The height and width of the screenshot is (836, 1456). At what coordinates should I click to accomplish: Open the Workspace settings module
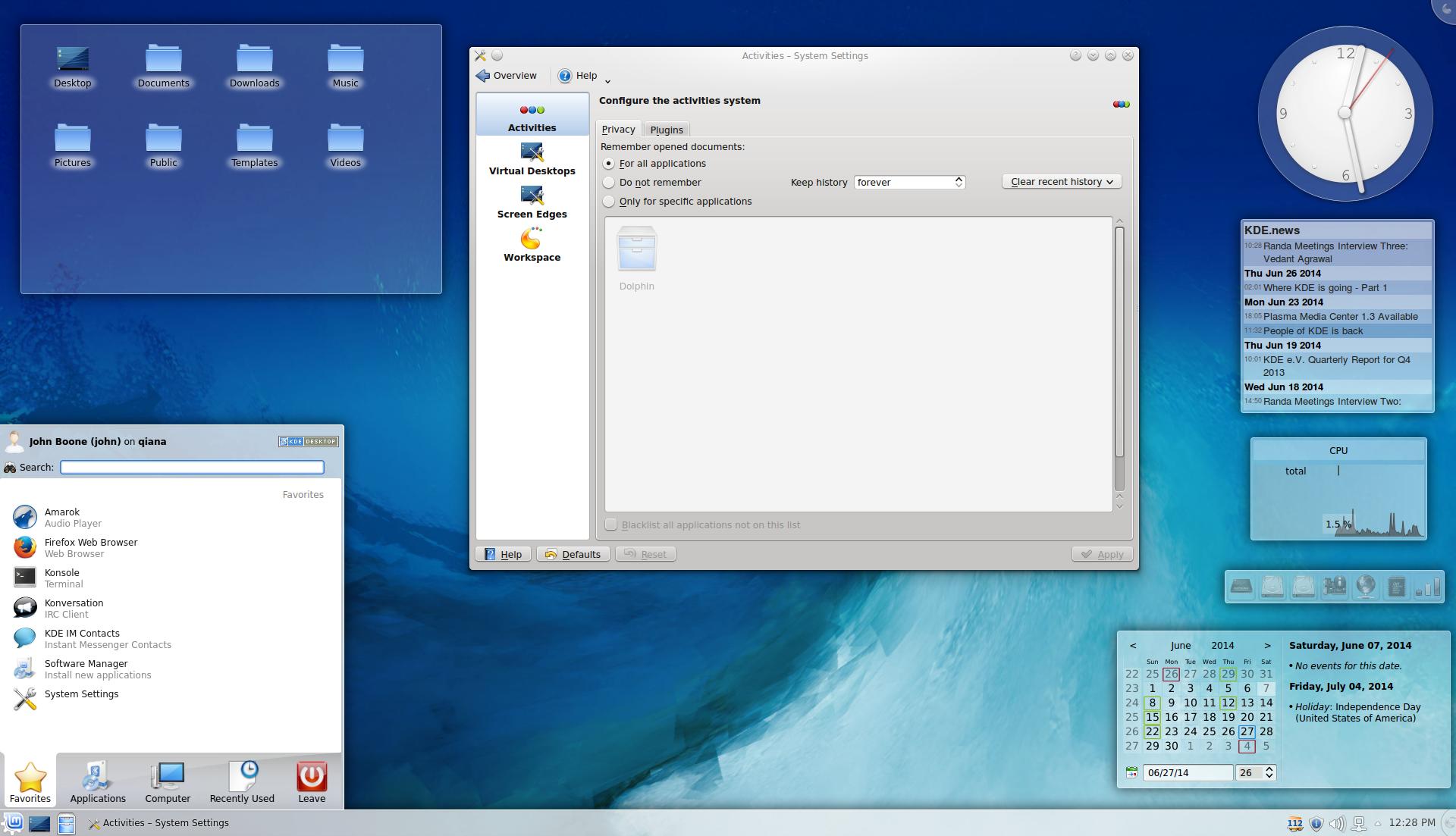pyautogui.click(x=532, y=246)
